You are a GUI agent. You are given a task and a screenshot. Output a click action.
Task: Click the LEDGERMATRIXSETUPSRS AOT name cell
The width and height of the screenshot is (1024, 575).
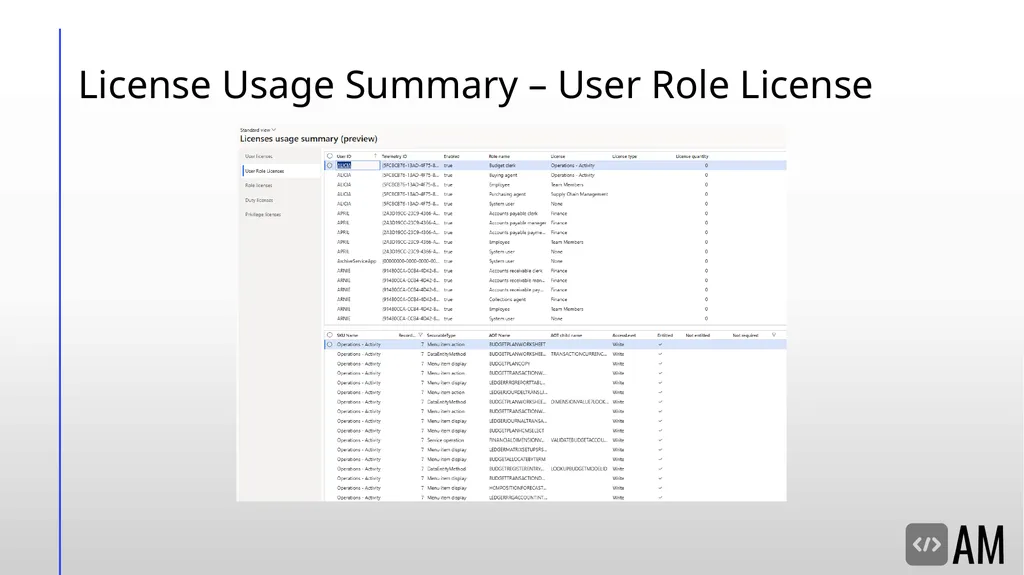(517, 450)
